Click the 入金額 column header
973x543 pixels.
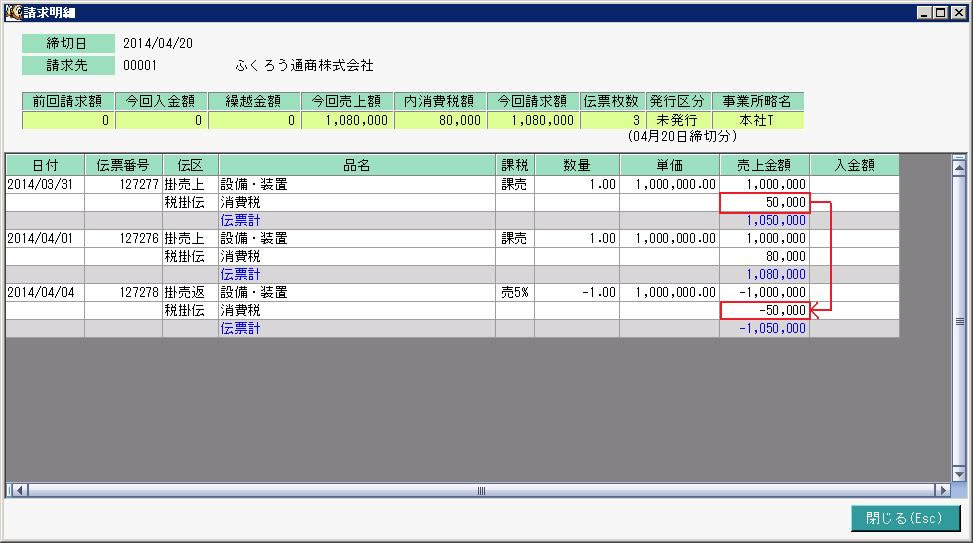(x=854, y=165)
